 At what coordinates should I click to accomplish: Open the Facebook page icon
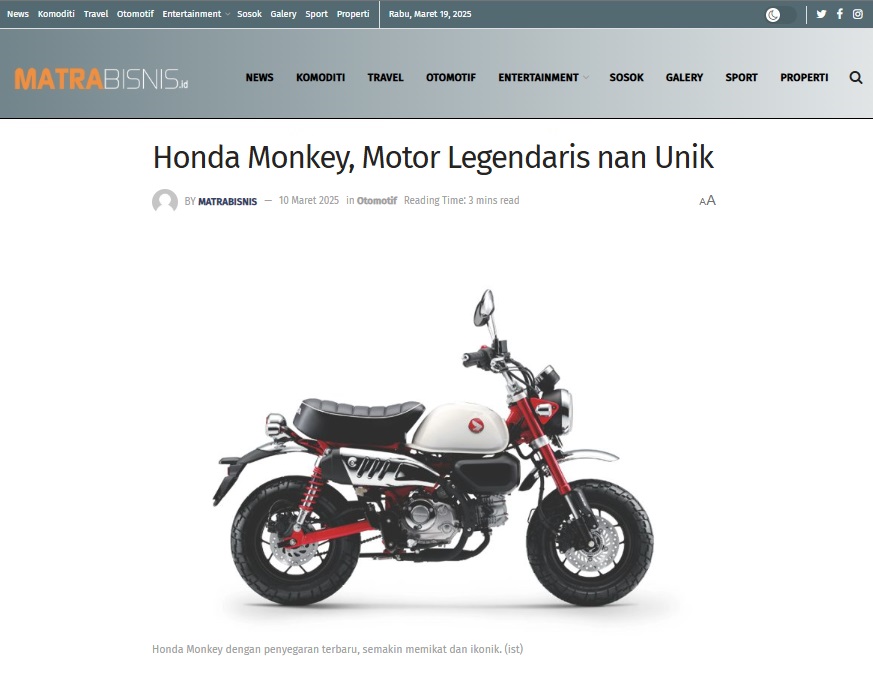tap(840, 14)
